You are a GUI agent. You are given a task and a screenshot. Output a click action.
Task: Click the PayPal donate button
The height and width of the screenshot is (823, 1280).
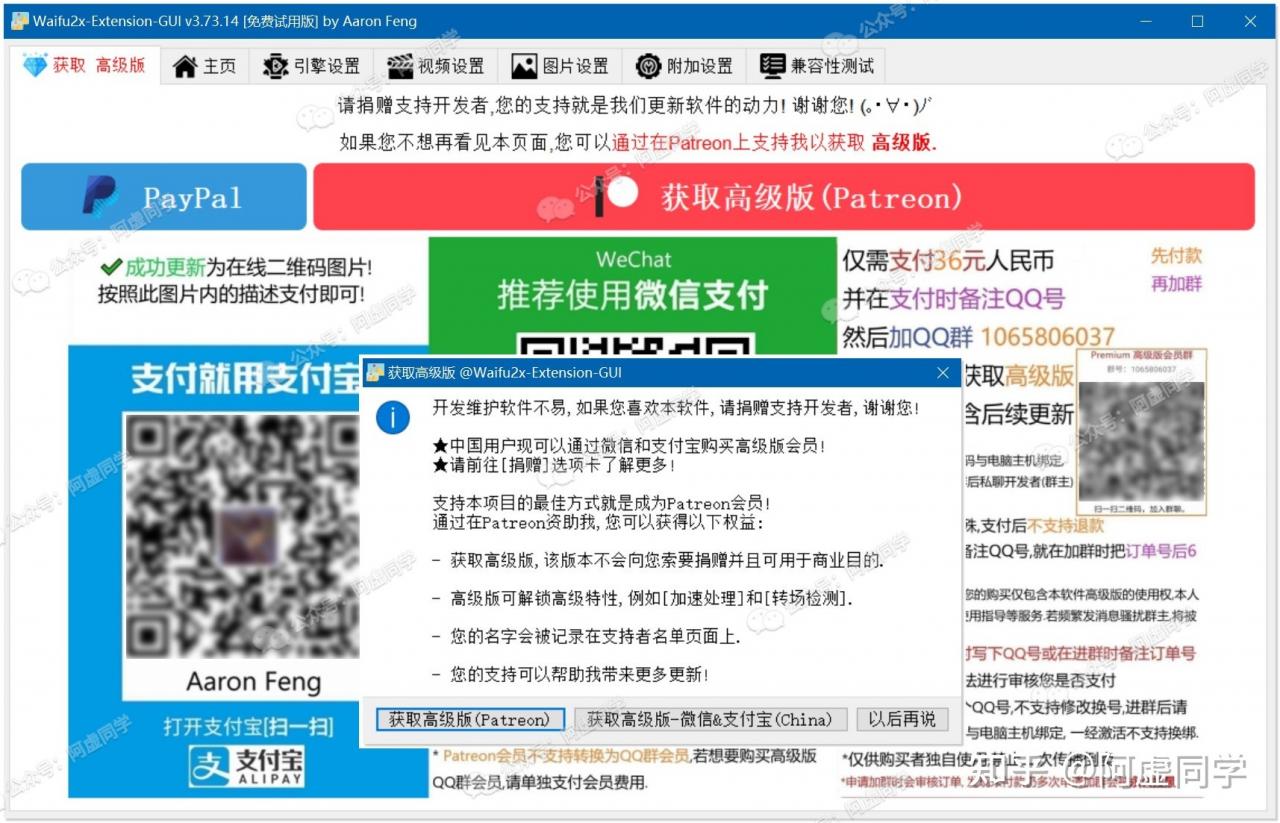point(164,197)
